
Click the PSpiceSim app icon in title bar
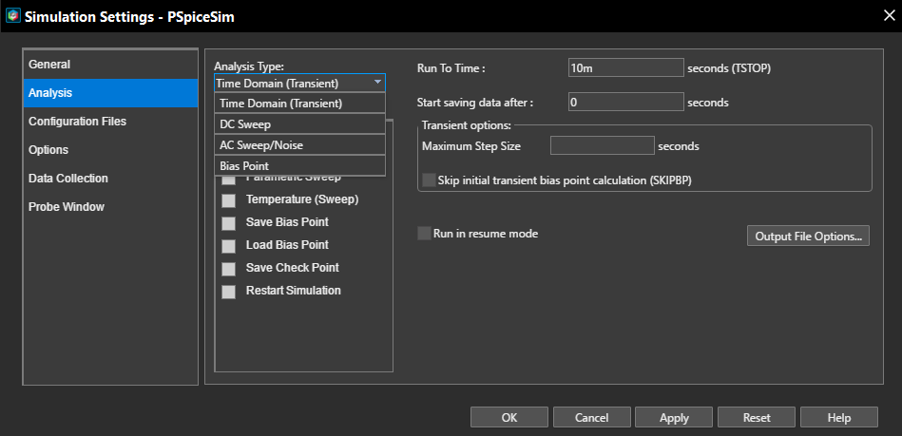[x=12, y=16]
